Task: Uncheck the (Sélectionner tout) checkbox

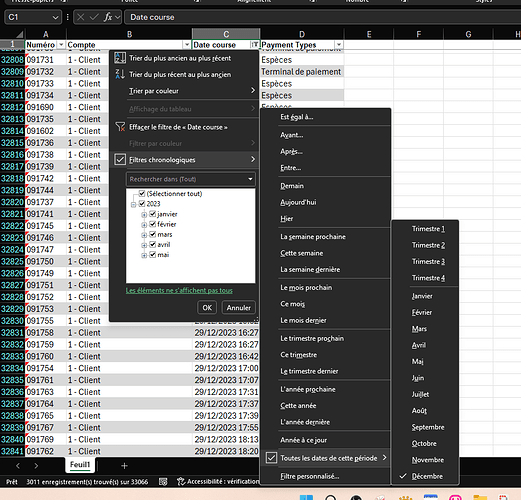Action: tap(142, 193)
